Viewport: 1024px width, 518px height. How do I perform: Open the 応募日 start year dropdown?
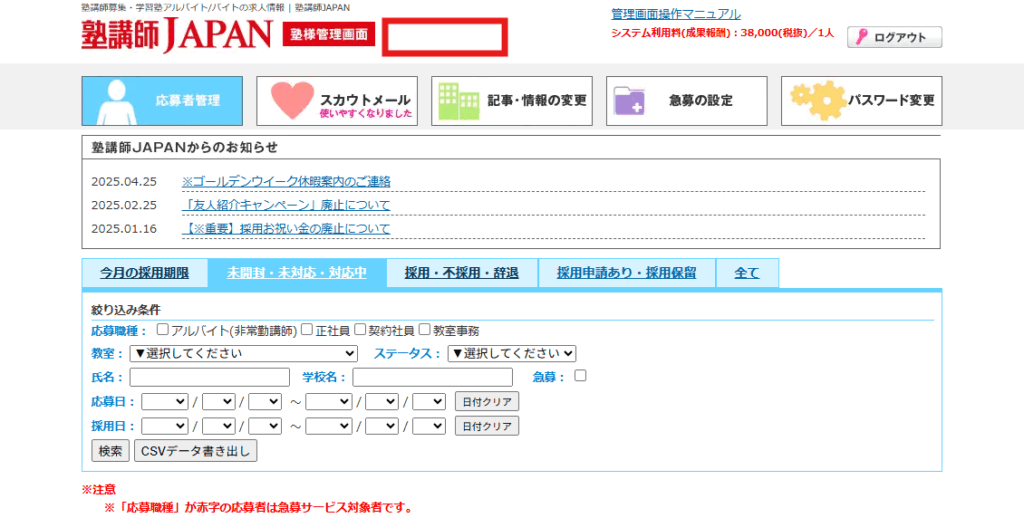(x=165, y=401)
